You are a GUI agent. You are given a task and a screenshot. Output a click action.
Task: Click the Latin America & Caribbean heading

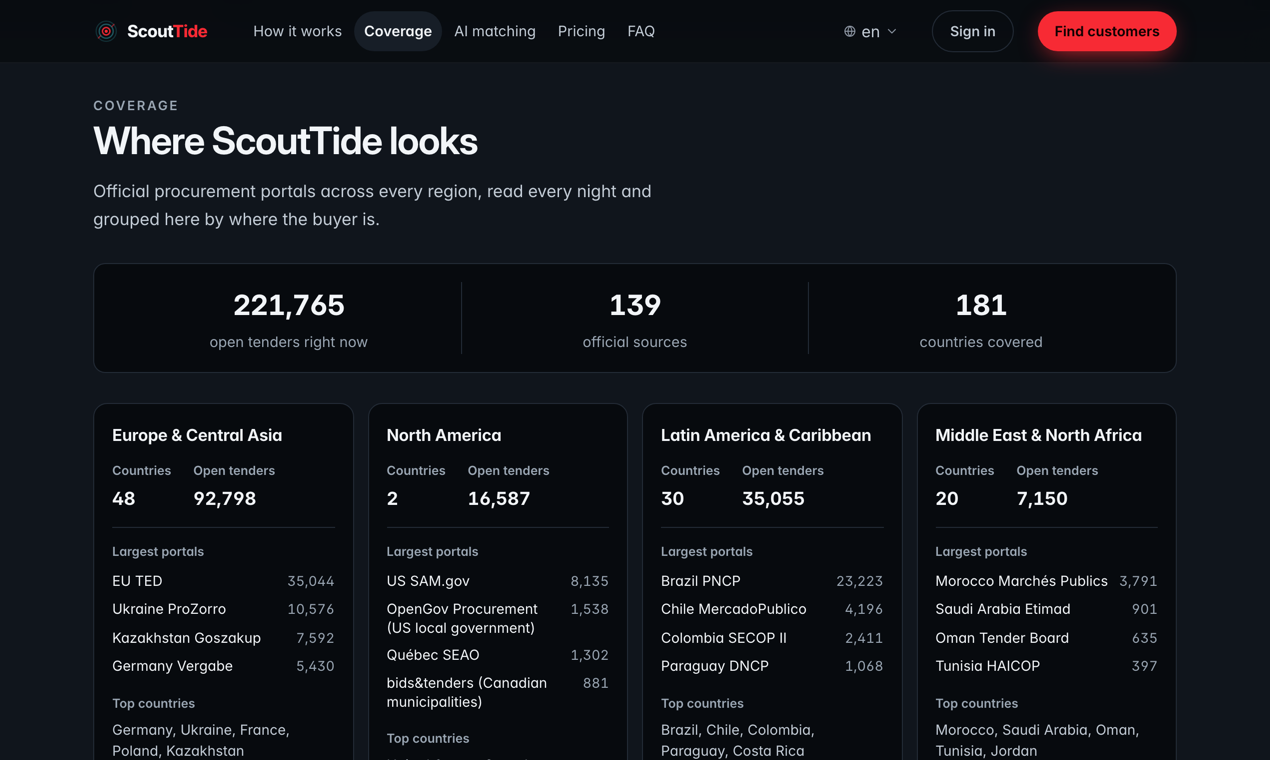tap(766, 435)
